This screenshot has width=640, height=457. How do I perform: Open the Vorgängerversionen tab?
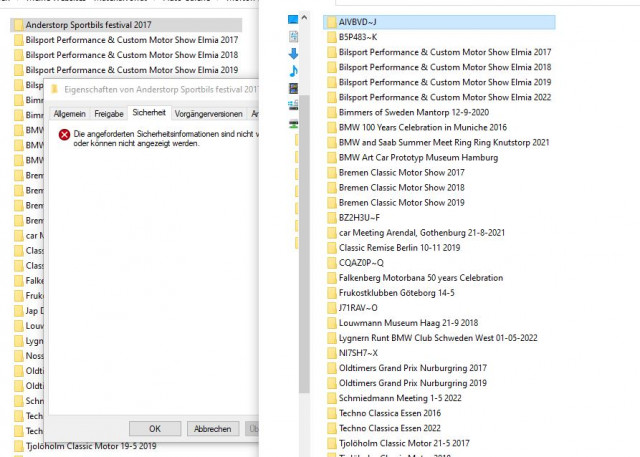point(209,114)
